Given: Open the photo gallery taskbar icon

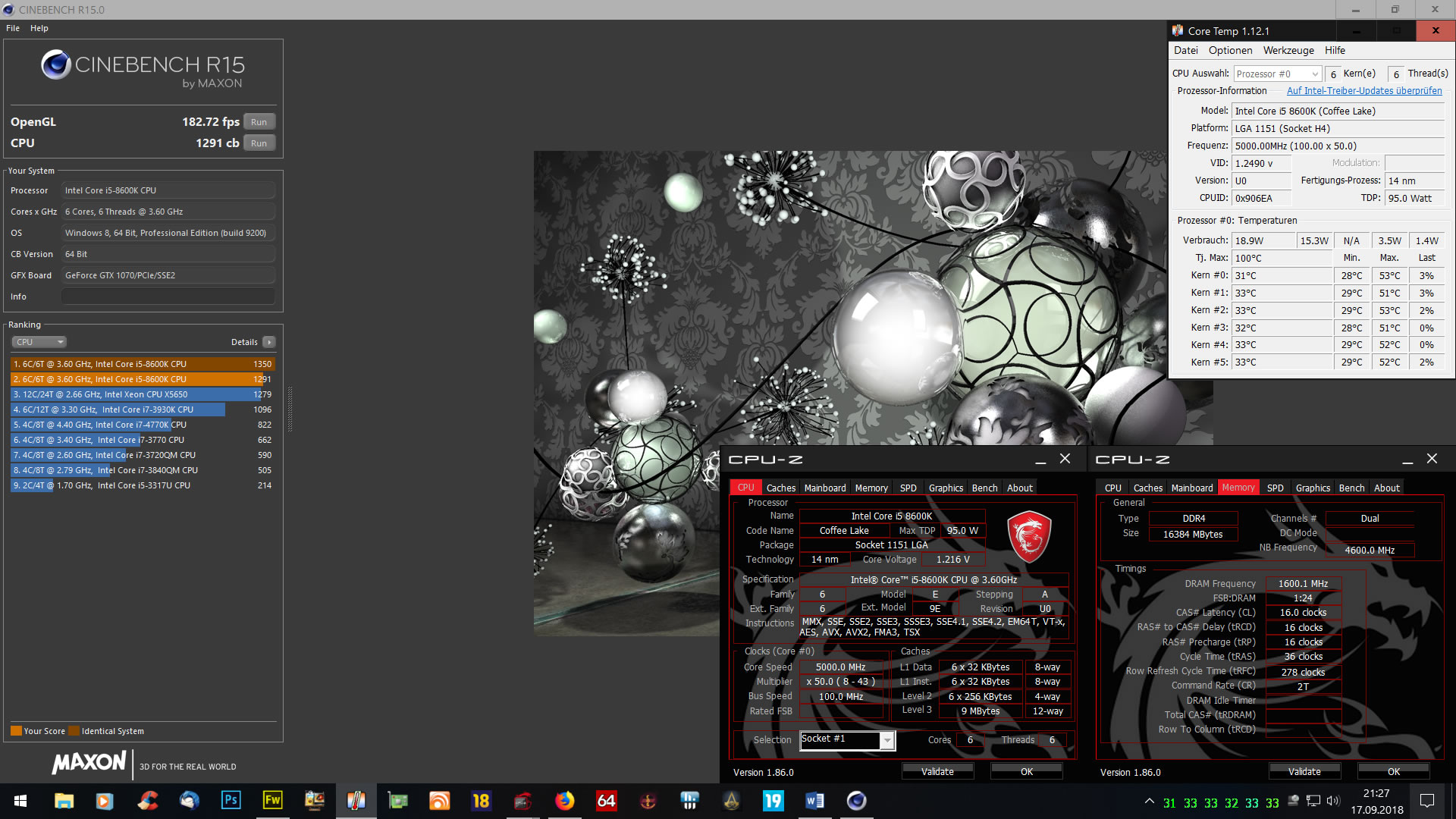Looking at the screenshot, I should pyautogui.click(x=314, y=801).
